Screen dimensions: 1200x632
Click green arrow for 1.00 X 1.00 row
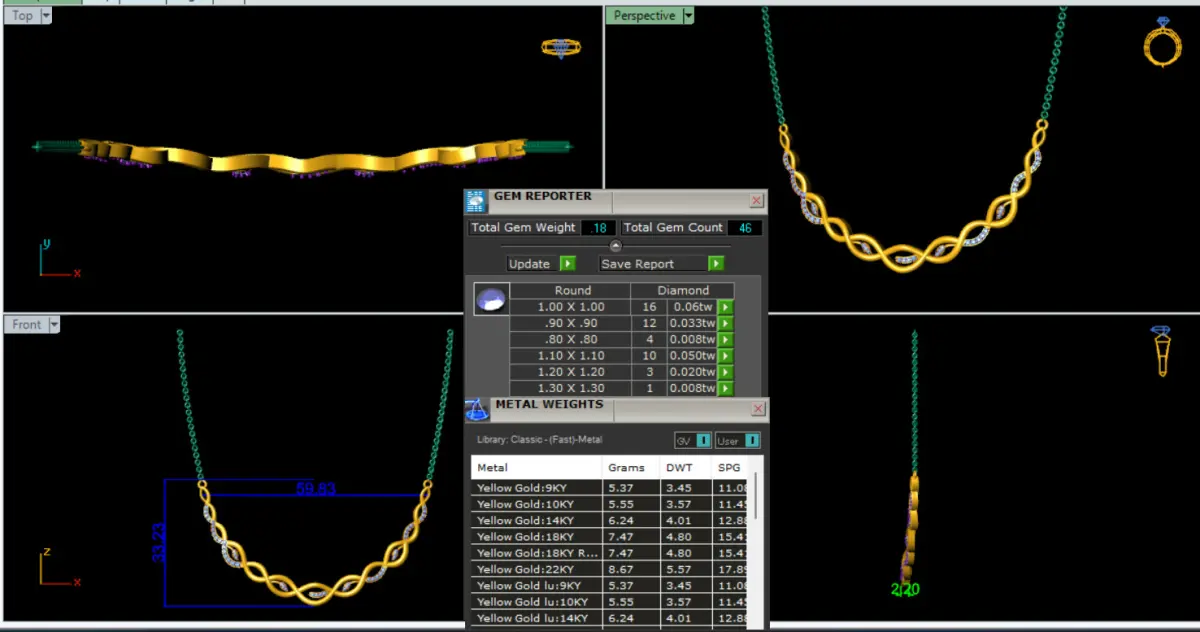click(726, 307)
